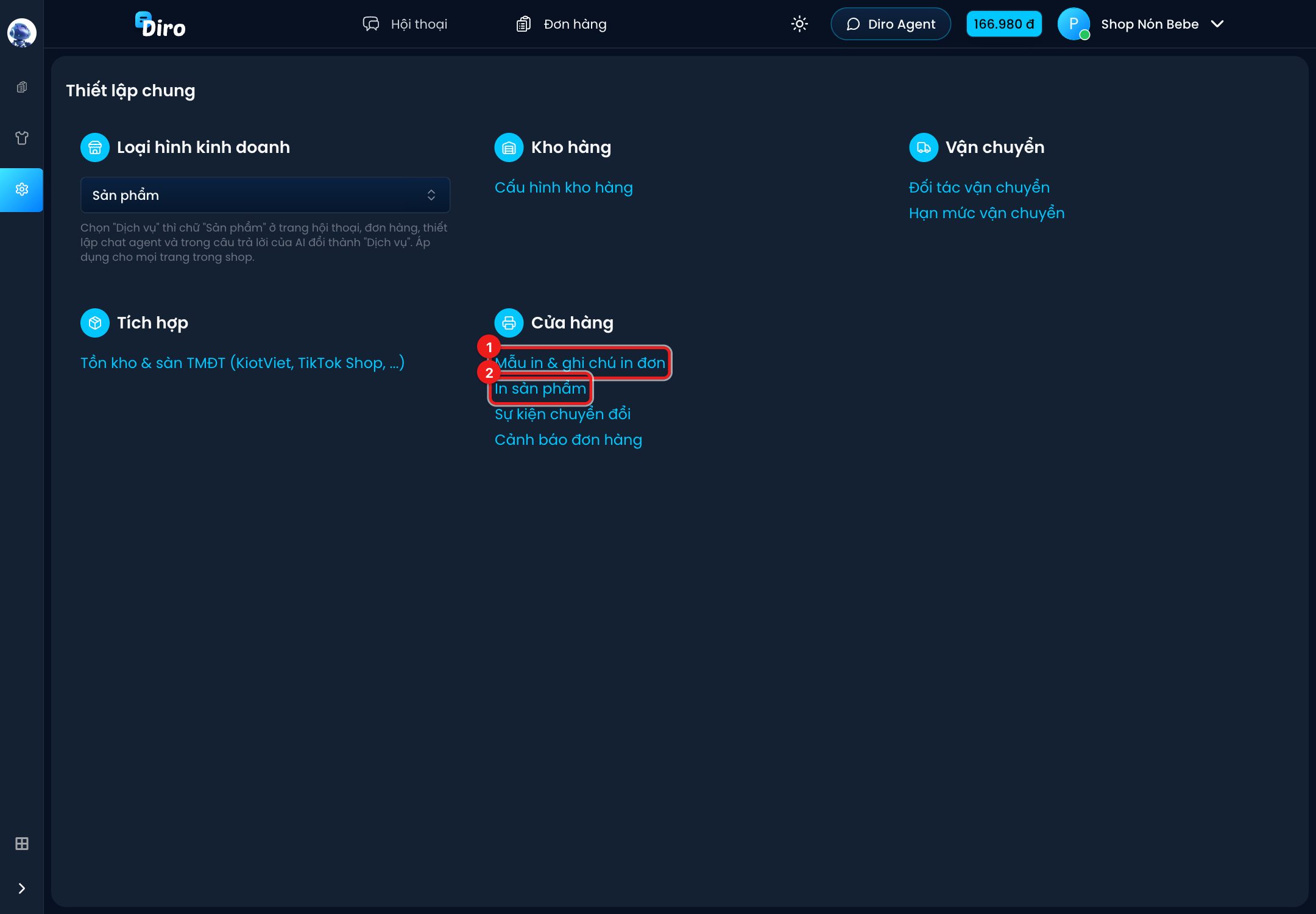Toggle light mode sun icon
Screen dimensions: 1316x914
(x=799, y=24)
